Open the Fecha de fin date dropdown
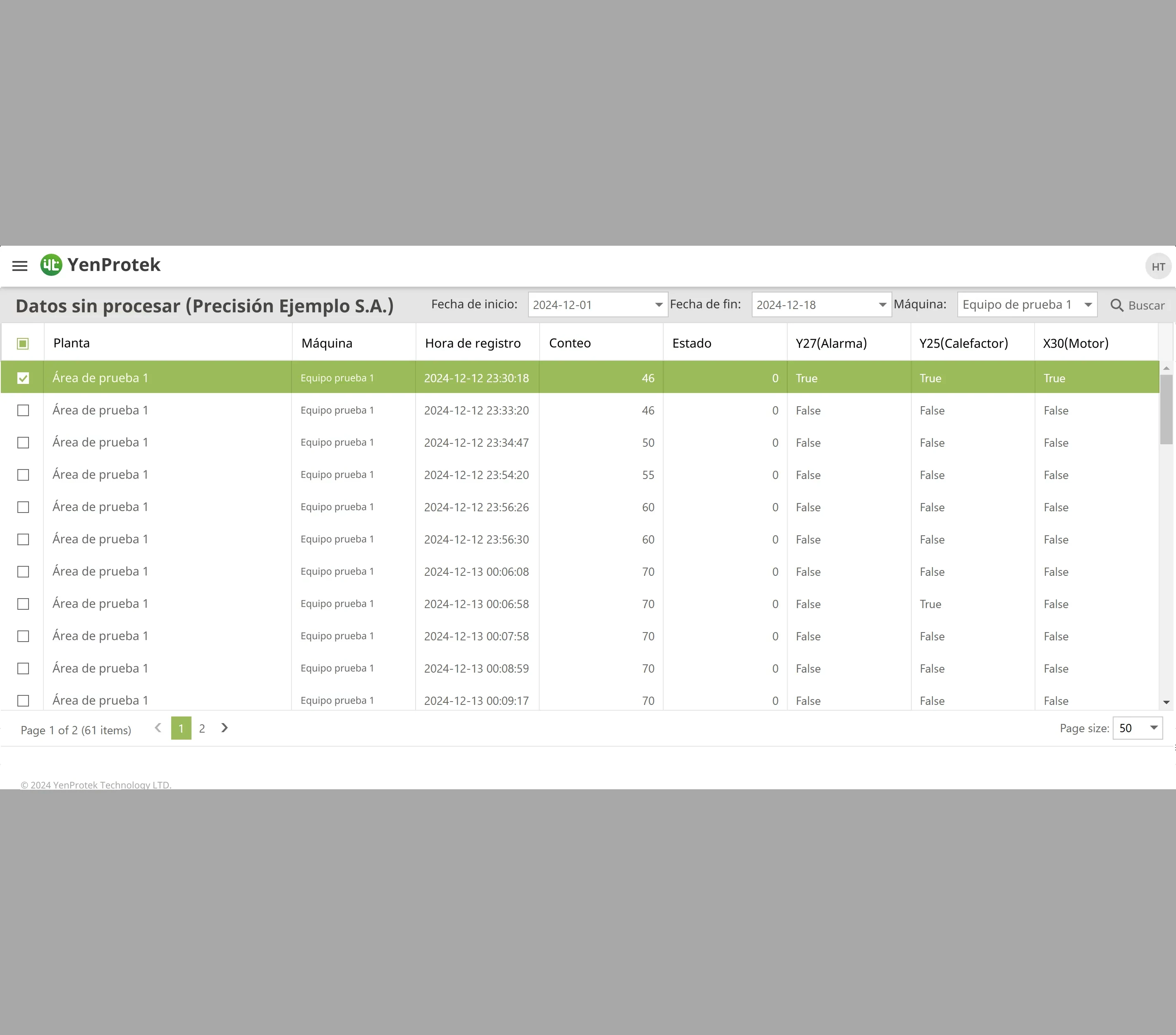The width and height of the screenshot is (1176, 1035). [x=882, y=305]
